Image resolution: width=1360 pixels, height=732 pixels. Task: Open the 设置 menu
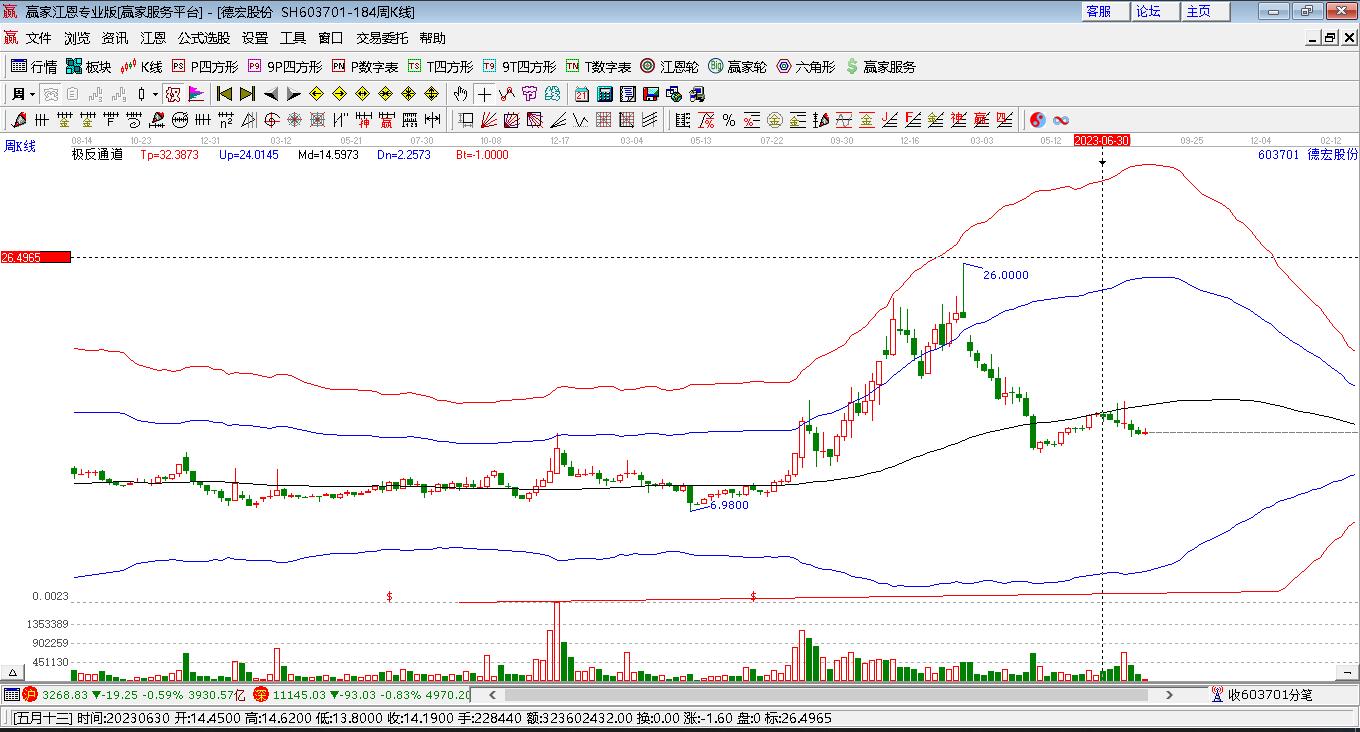point(255,38)
